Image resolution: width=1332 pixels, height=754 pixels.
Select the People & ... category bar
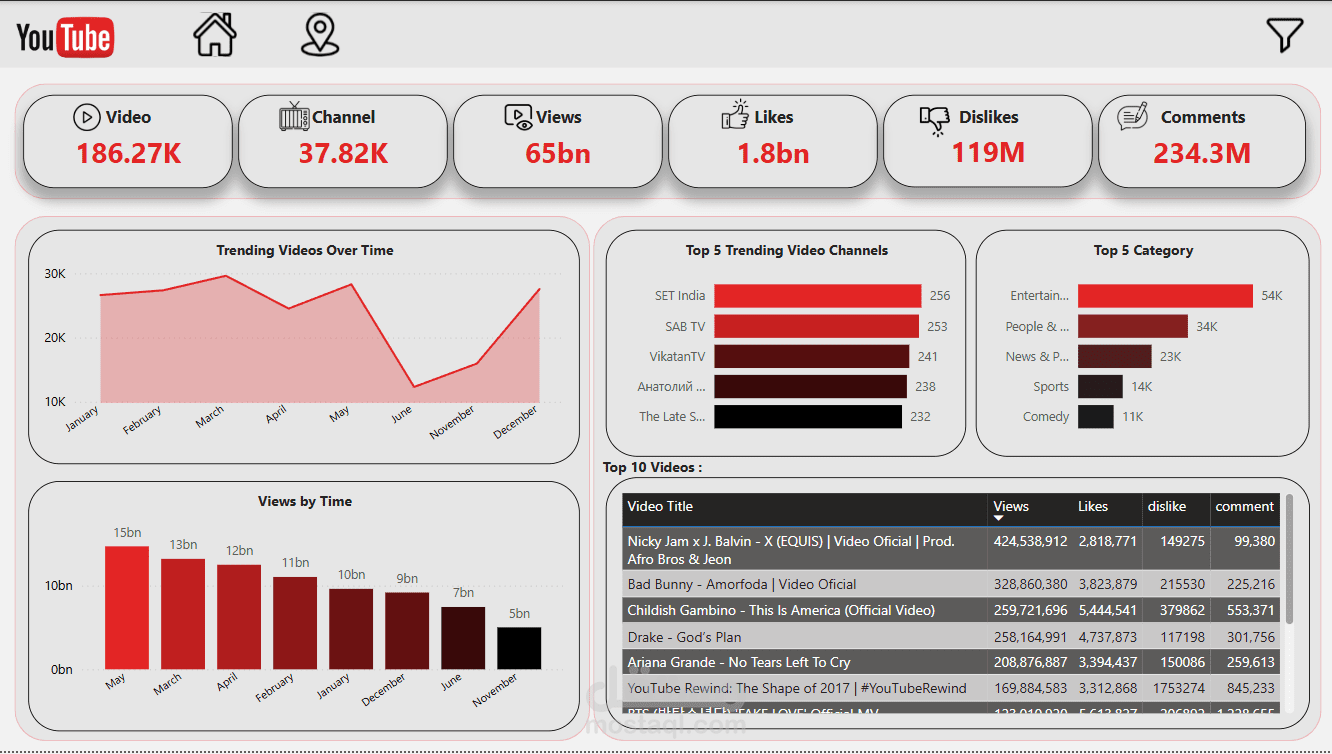pyautogui.click(x=1133, y=326)
